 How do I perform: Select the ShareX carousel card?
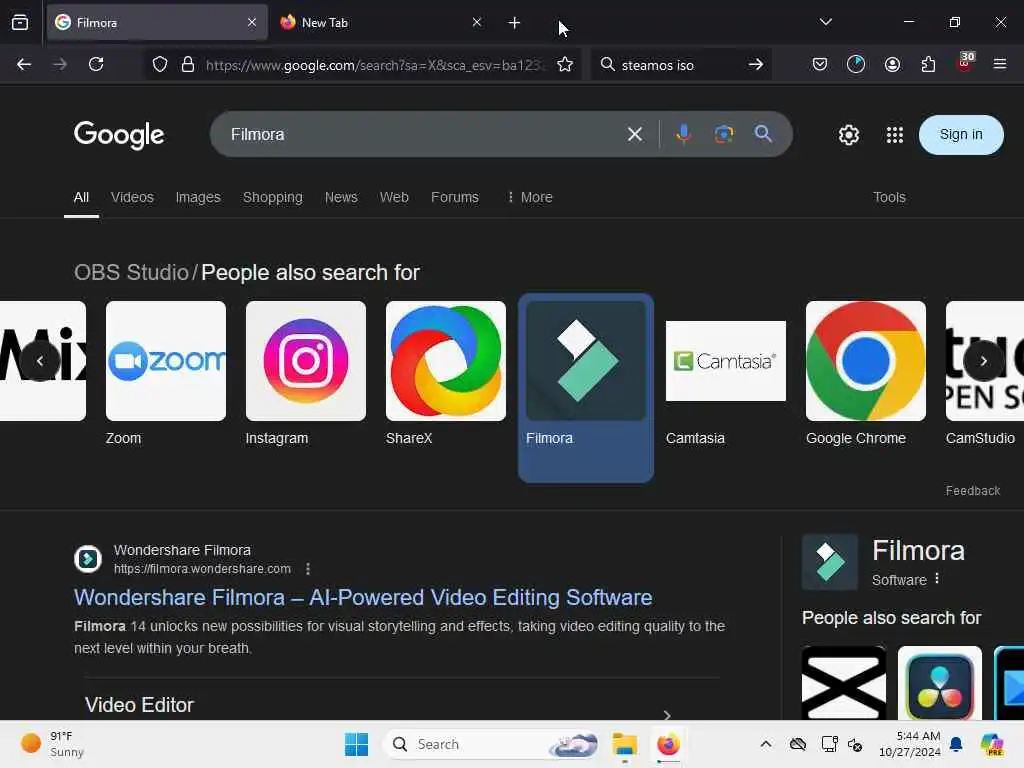pyautogui.click(x=445, y=374)
